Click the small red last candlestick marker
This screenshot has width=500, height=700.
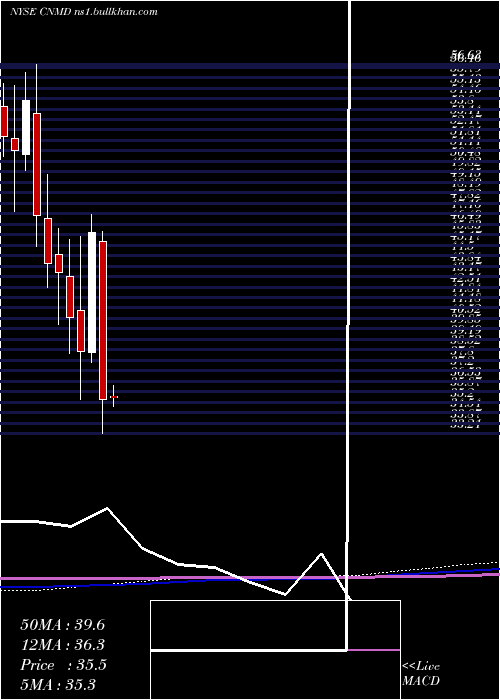point(114,396)
